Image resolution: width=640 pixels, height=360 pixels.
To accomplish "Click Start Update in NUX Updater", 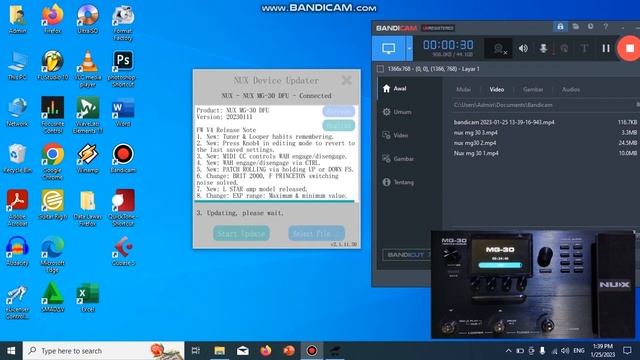I will click(x=241, y=233).
